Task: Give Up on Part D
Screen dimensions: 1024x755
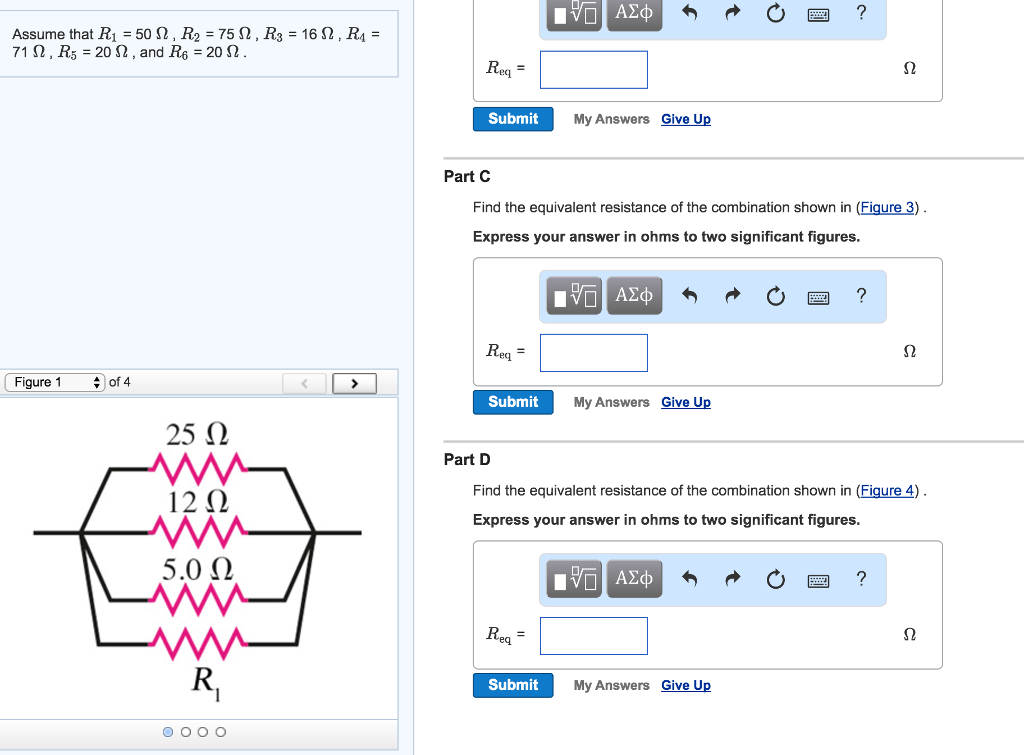Action: click(x=685, y=685)
